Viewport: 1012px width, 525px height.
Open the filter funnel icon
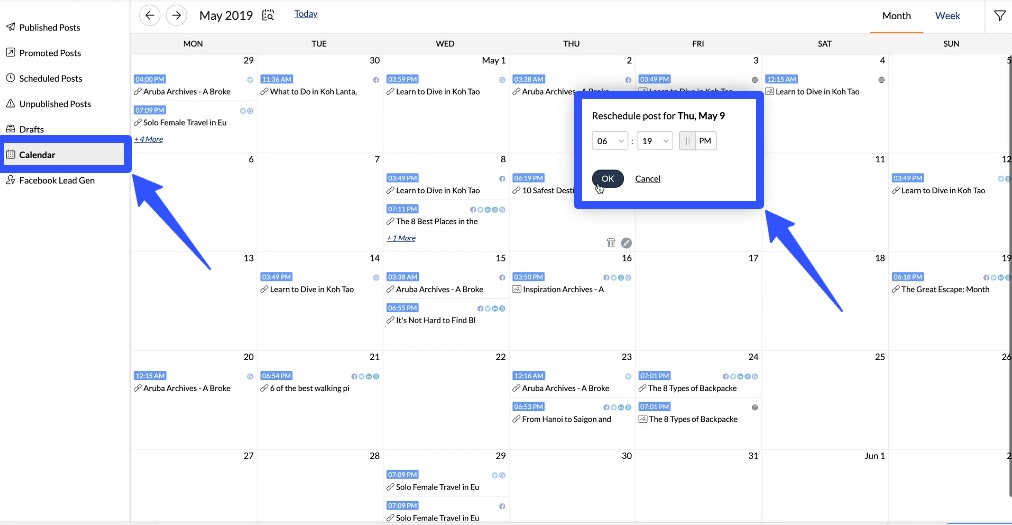click(x=999, y=15)
